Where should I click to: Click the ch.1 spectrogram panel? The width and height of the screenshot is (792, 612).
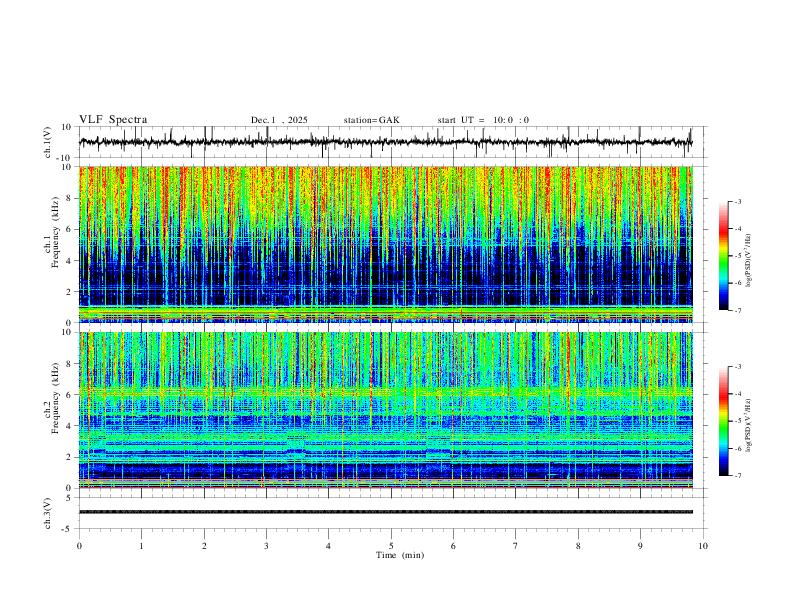coord(386,244)
